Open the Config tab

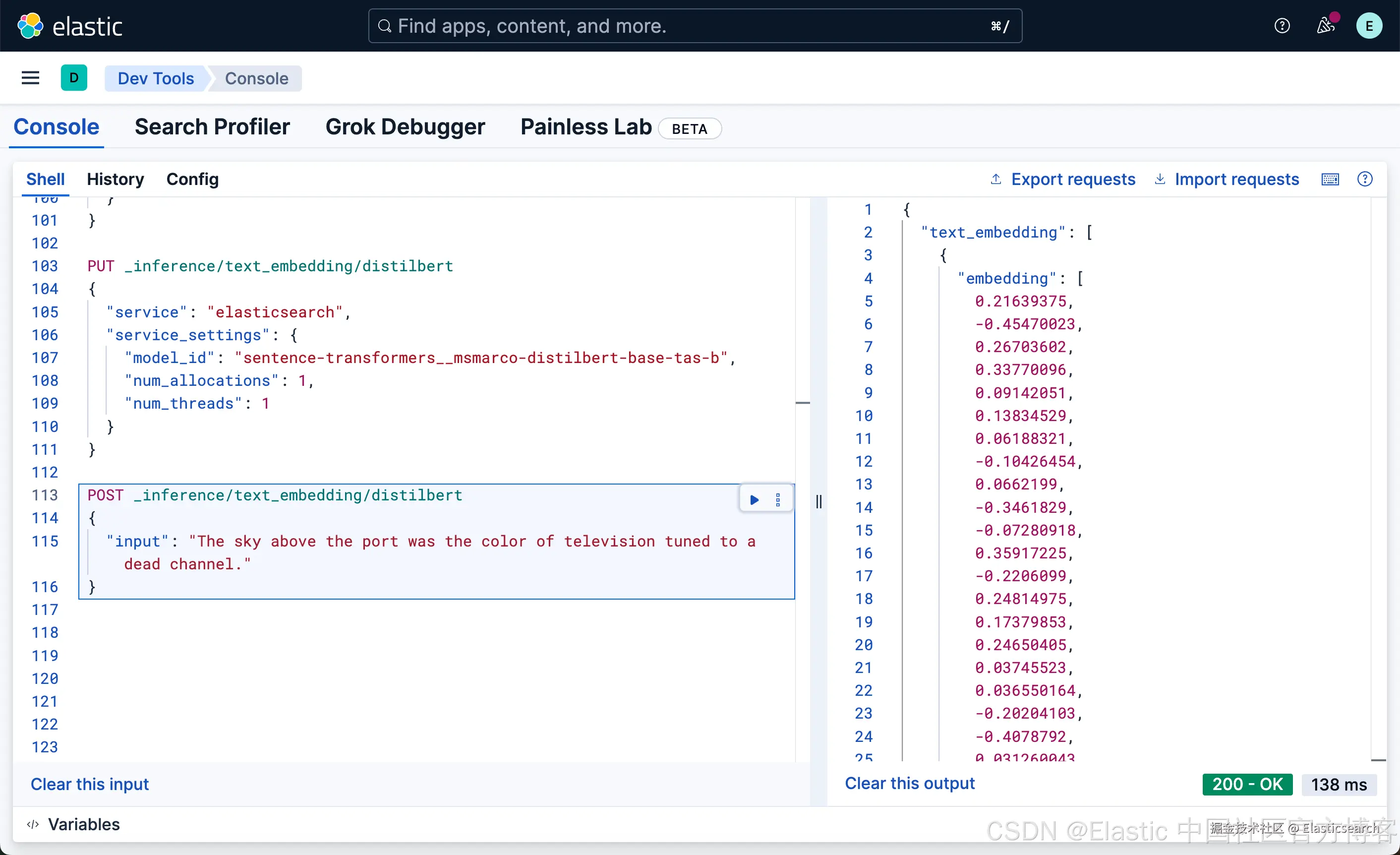tap(192, 180)
